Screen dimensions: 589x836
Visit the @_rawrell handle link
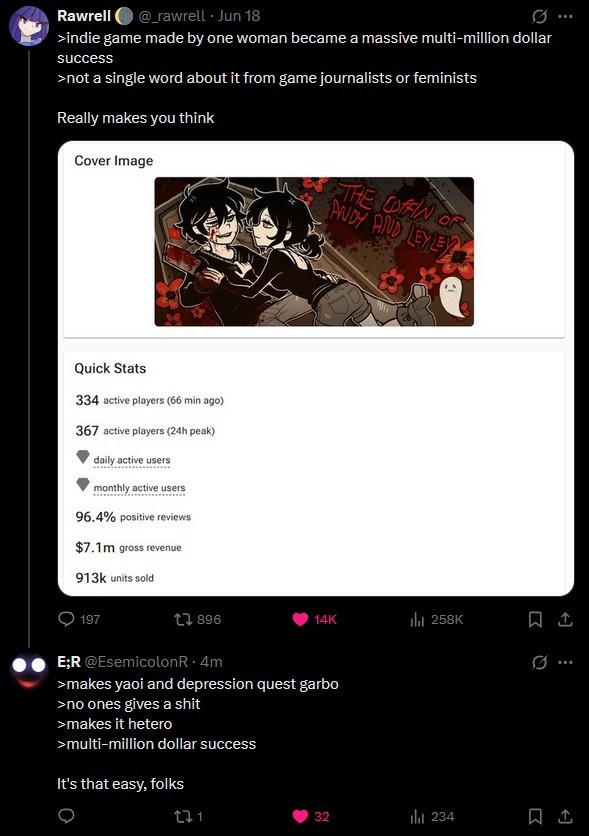[x=172, y=16]
